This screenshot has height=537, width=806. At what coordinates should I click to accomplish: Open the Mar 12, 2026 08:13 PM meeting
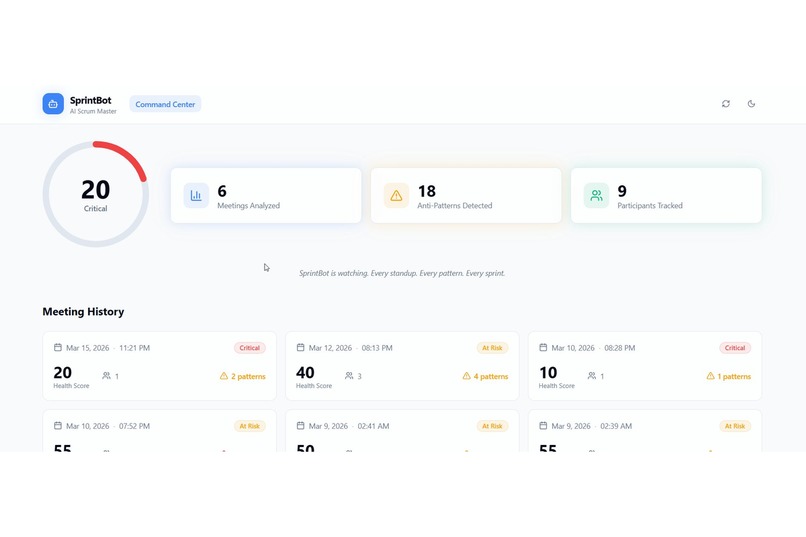click(402, 366)
